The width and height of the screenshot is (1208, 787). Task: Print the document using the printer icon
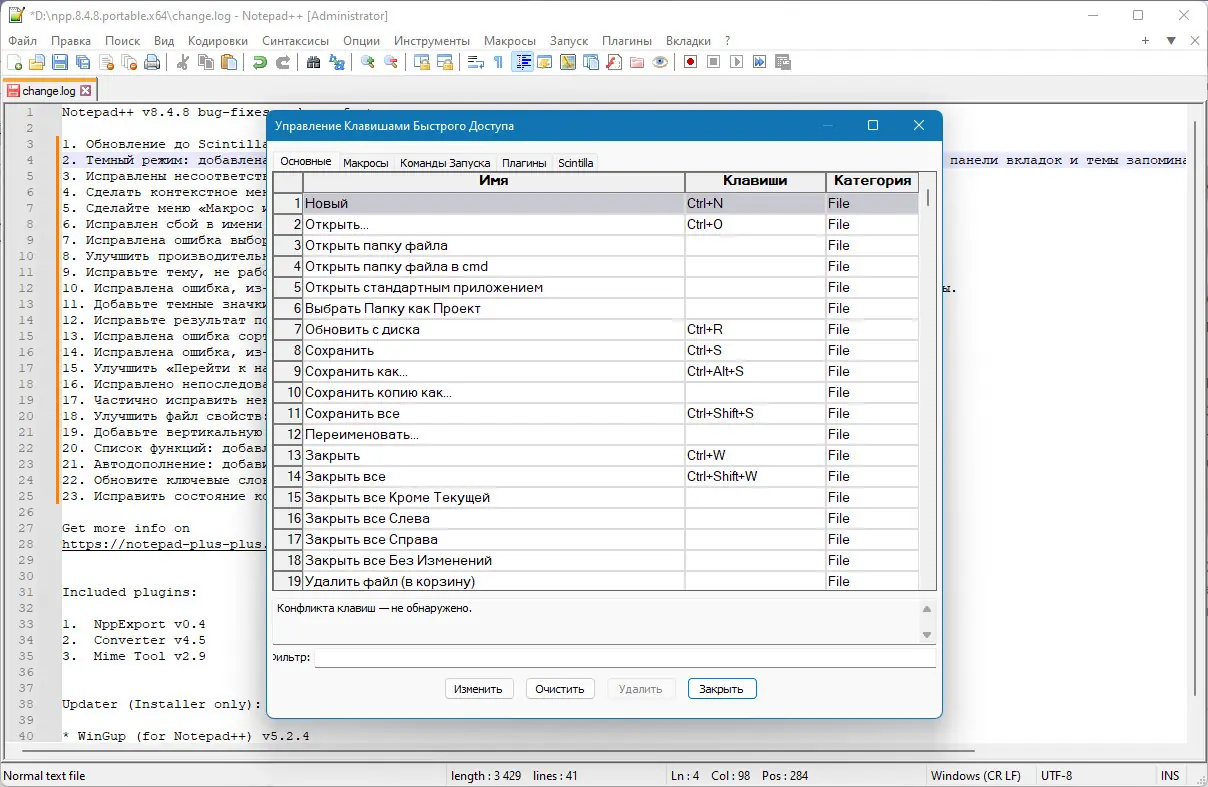[x=152, y=62]
